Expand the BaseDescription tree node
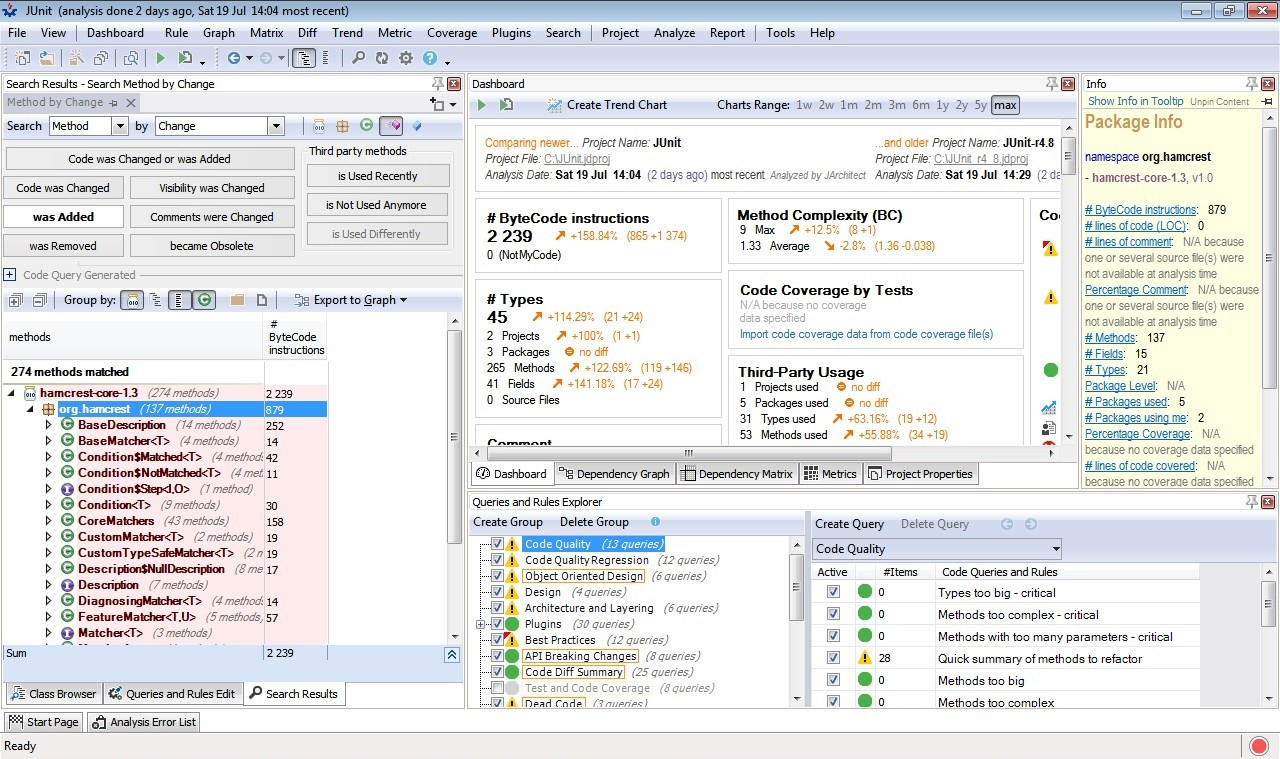The image size is (1280, 759). 48,425
